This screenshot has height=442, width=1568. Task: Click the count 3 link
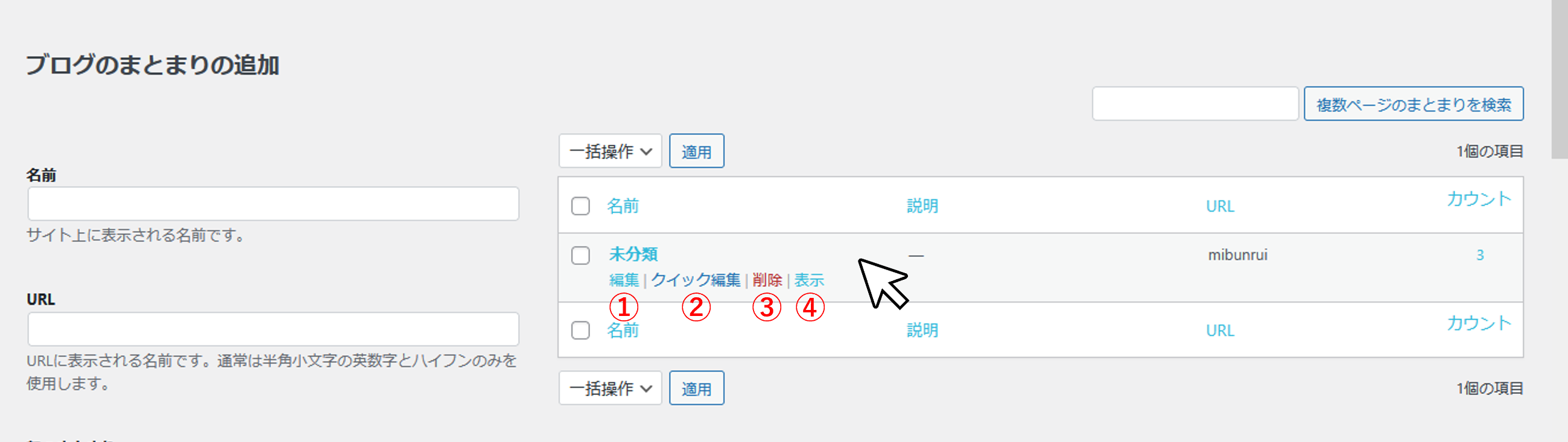(x=1480, y=255)
